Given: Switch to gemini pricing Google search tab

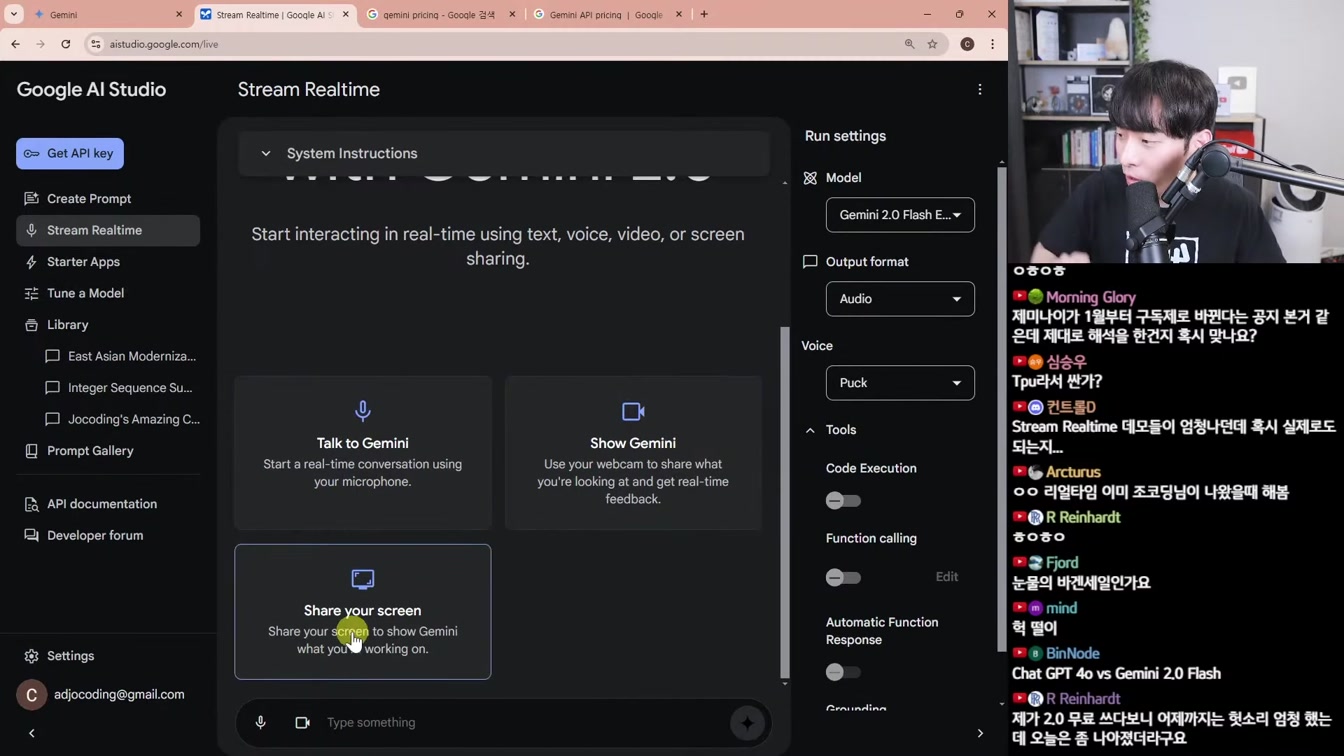Looking at the screenshot, I should tap(441, 15).
